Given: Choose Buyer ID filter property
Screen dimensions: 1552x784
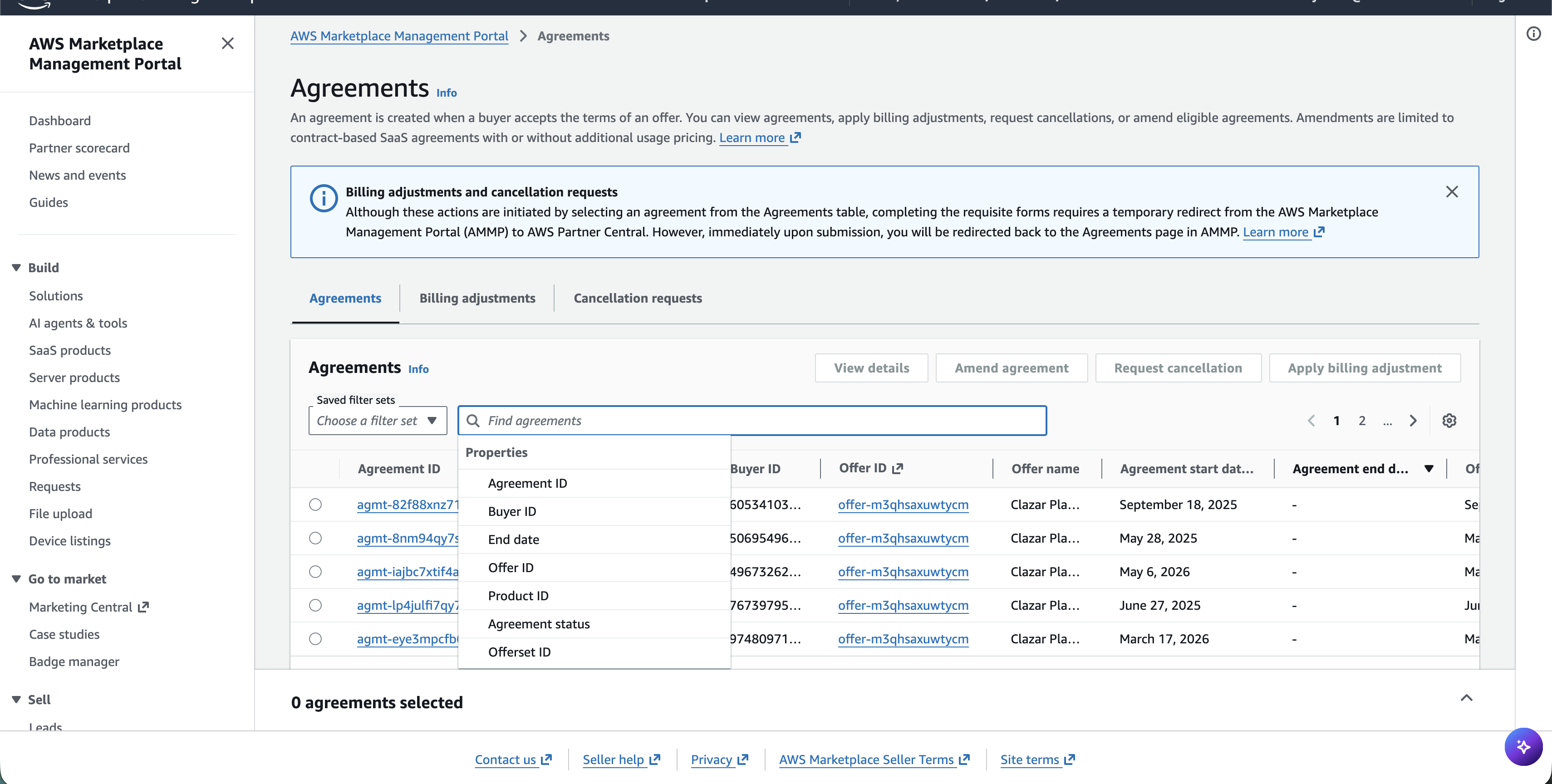Looking at the screenshot, I should click(594, 511).
